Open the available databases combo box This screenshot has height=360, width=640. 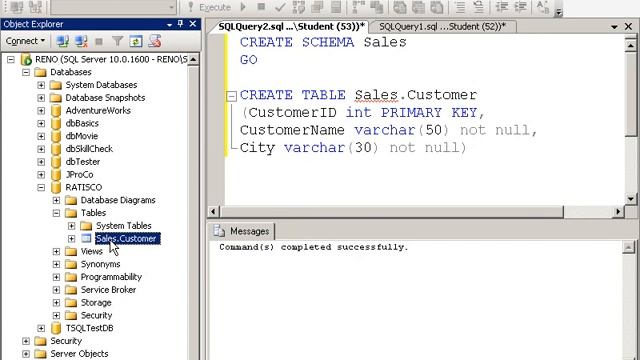tap(113, 7)
